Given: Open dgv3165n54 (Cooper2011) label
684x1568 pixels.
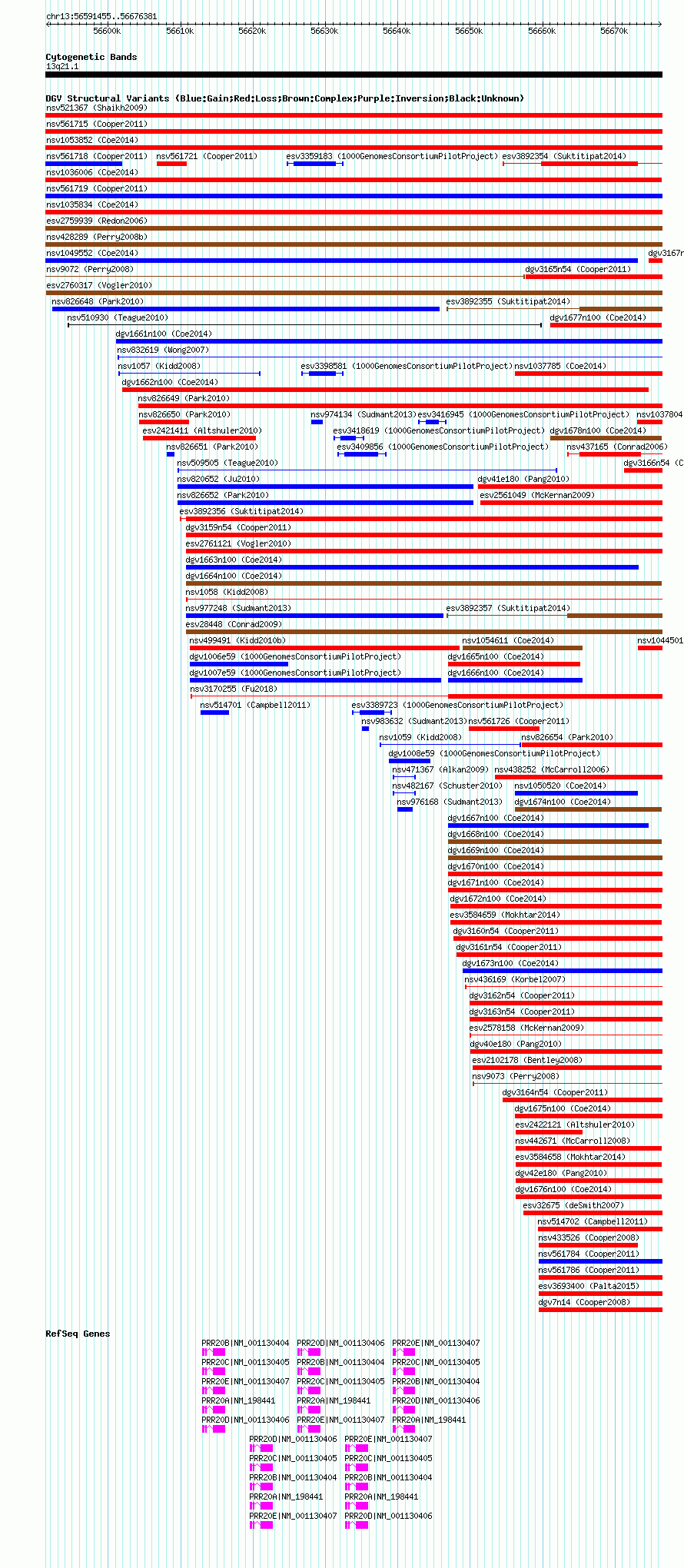Looking at the screenshot, I should pos(578,269).
